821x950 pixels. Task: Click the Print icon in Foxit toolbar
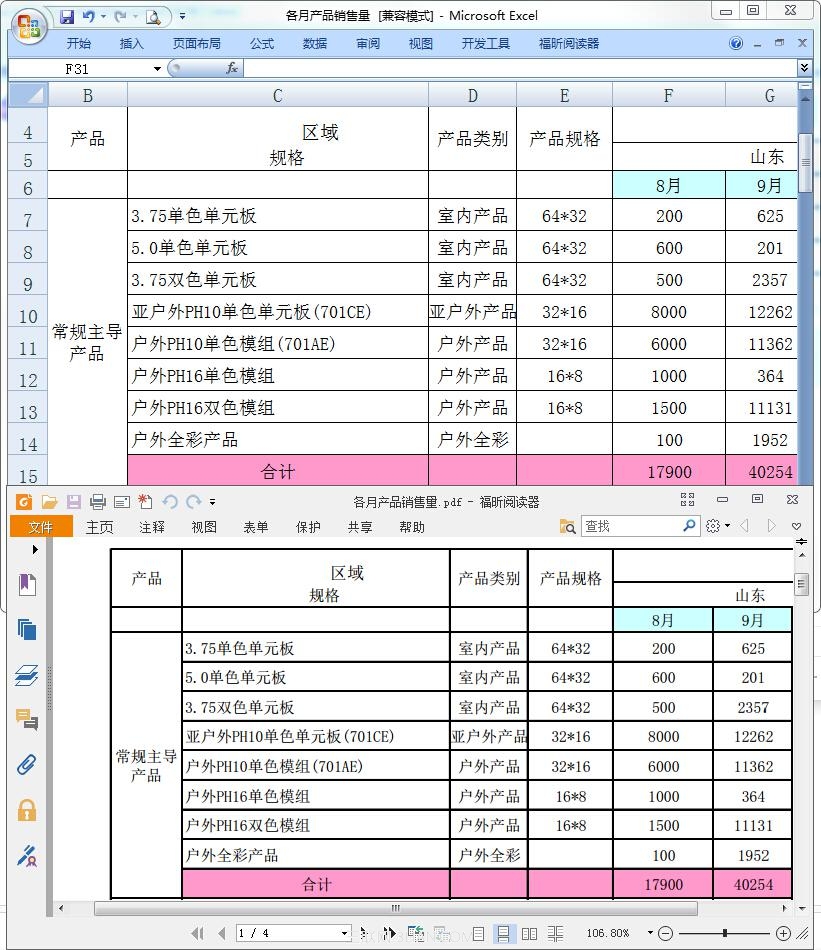click(97, 502)
